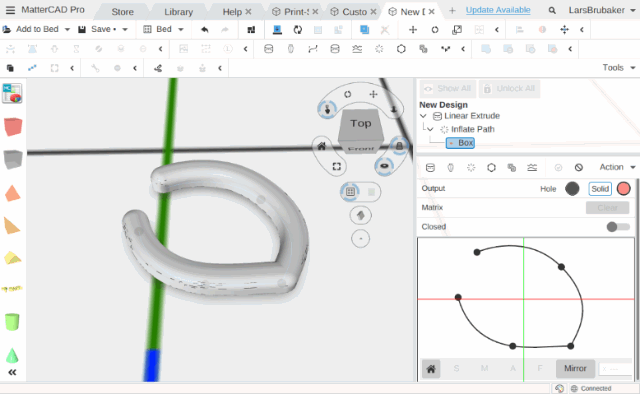Select the Hole output option
Screen dimensions: 640x394
point(548,189)
